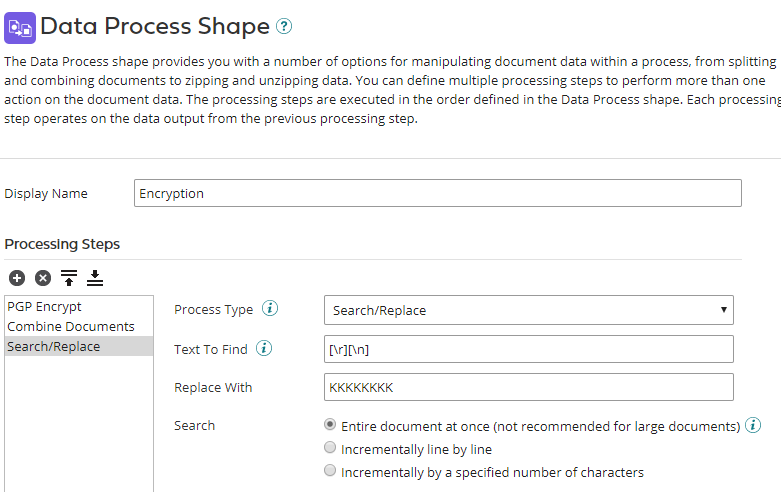Delete the selected processing step with X icon
The height and width of the screenshot is (492, 781).
43,278
